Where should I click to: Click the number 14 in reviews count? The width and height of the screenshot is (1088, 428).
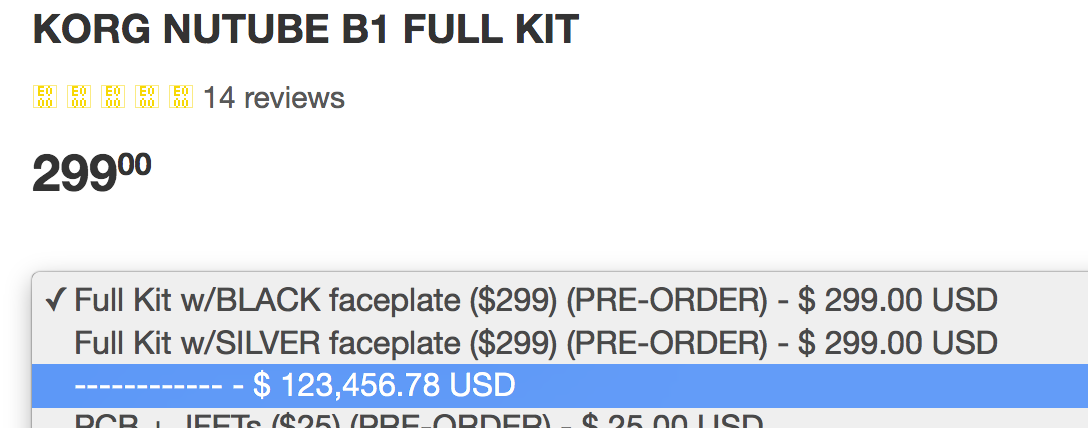[219, 98]
